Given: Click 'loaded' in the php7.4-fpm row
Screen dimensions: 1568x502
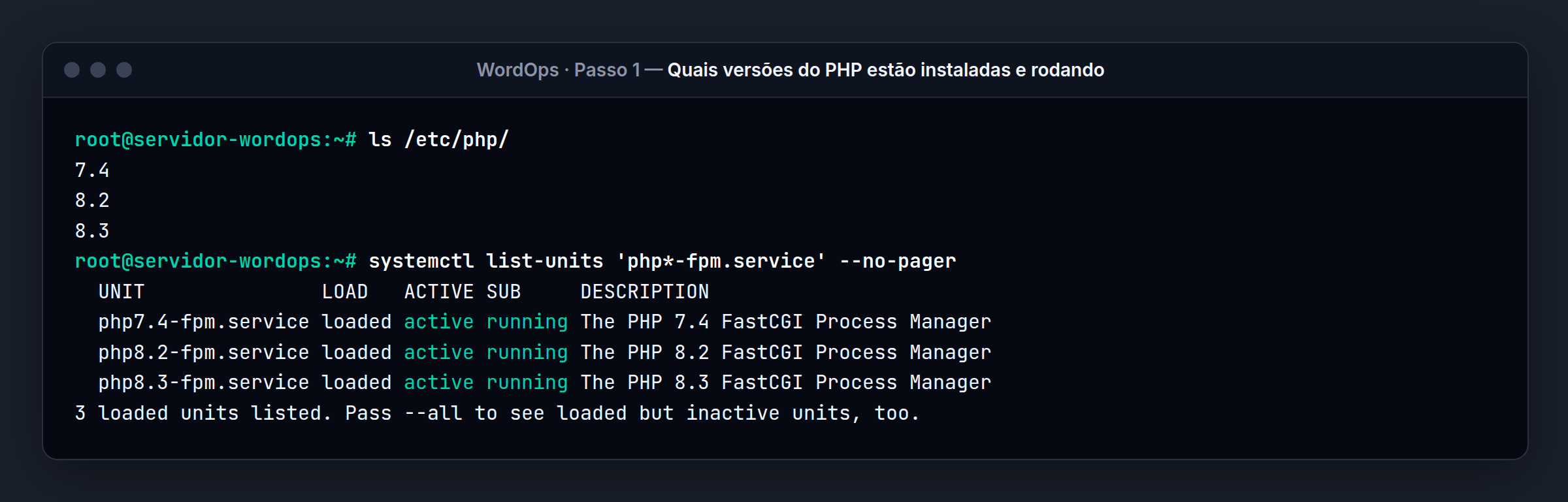Looking at the screenshot, I should [357, 322].
